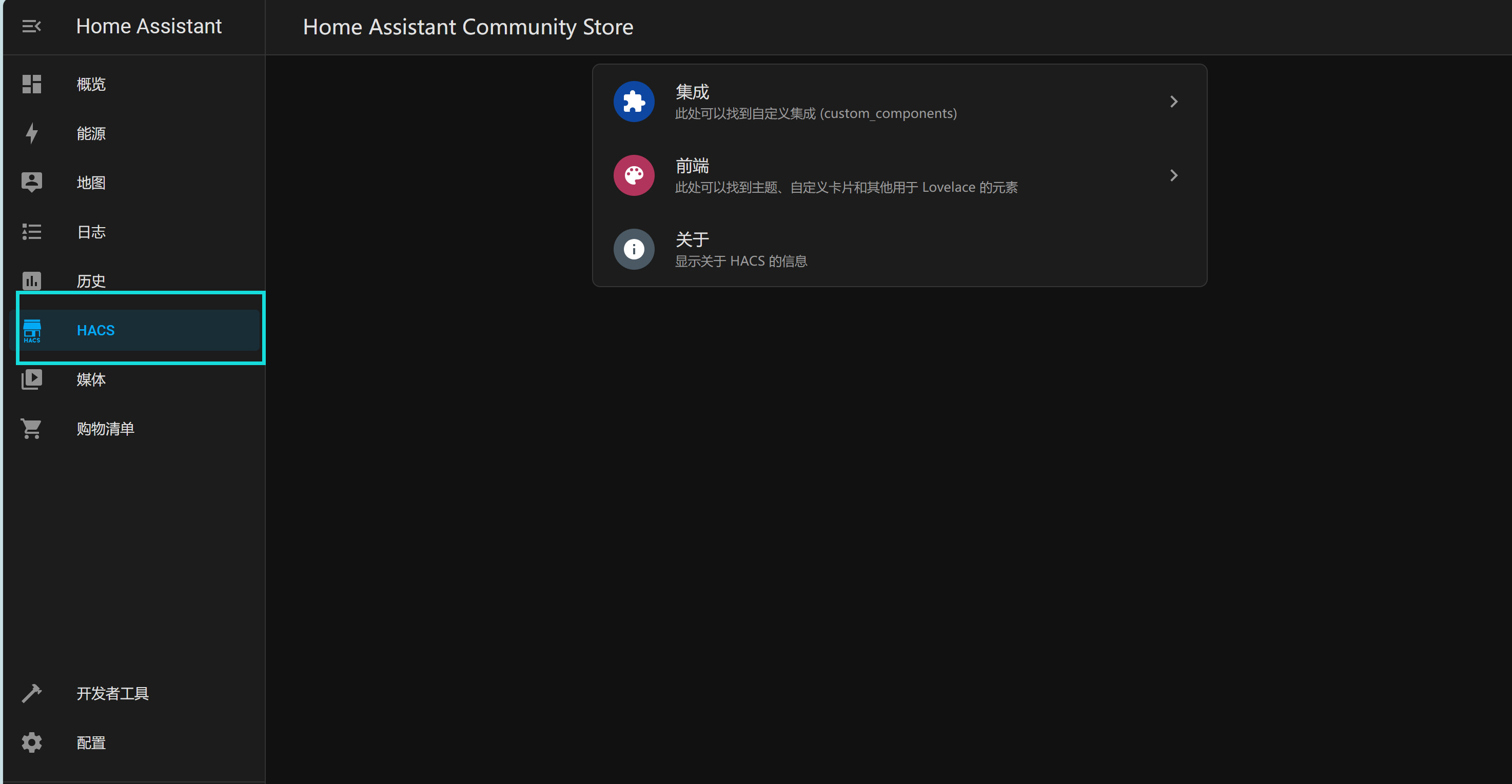Click the 前端 palette icon
1512x784 pixels.
(x=634, y=175)
